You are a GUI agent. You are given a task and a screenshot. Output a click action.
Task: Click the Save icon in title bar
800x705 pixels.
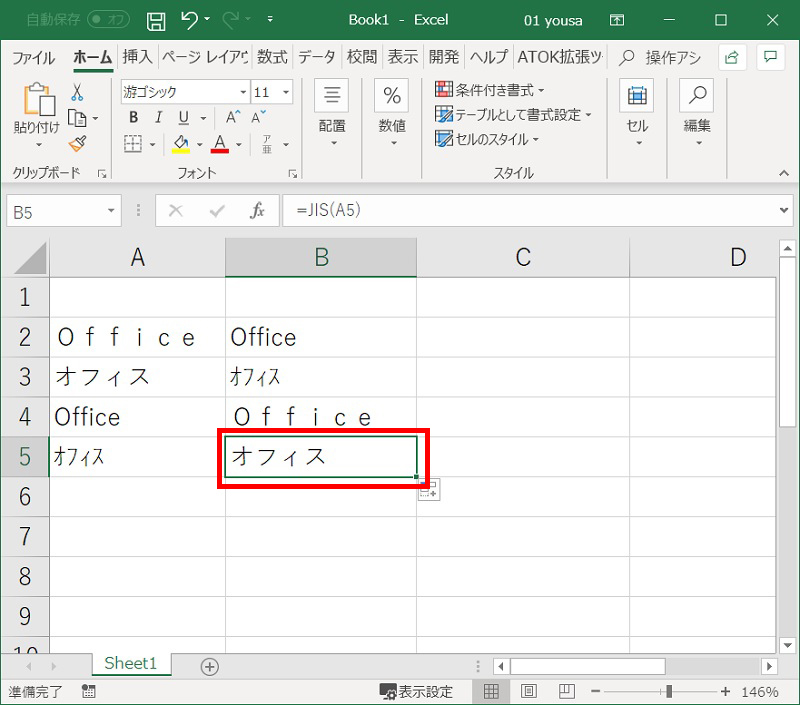coord(156,21)
